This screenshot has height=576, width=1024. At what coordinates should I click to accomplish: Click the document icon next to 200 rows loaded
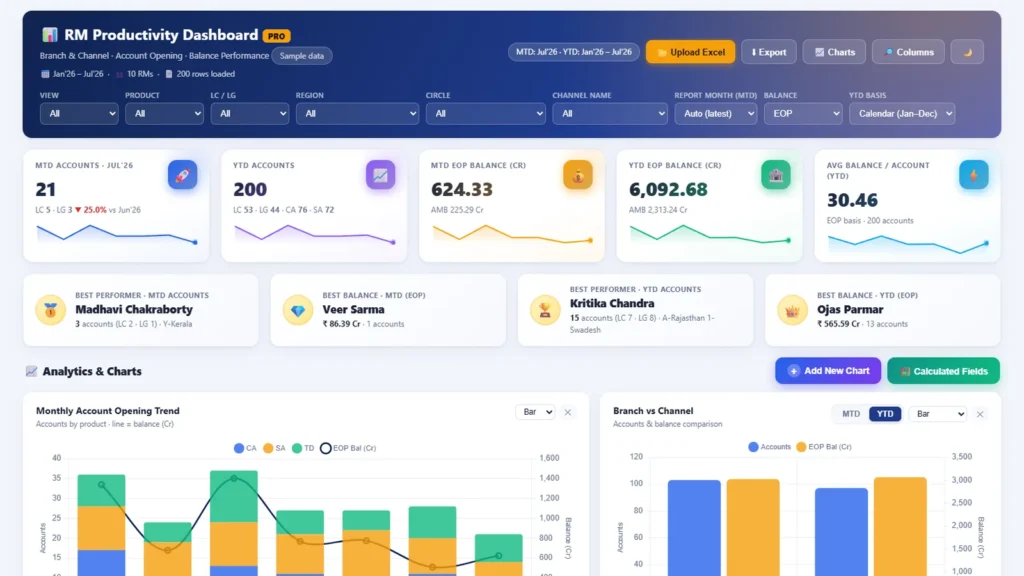point(169,74)
